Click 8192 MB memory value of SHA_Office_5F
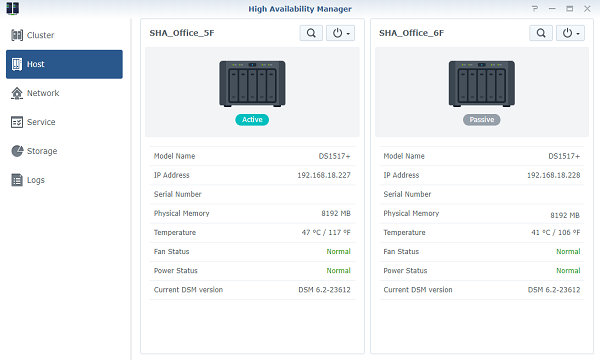Screen dimensions: 600x360 point(336,213)
